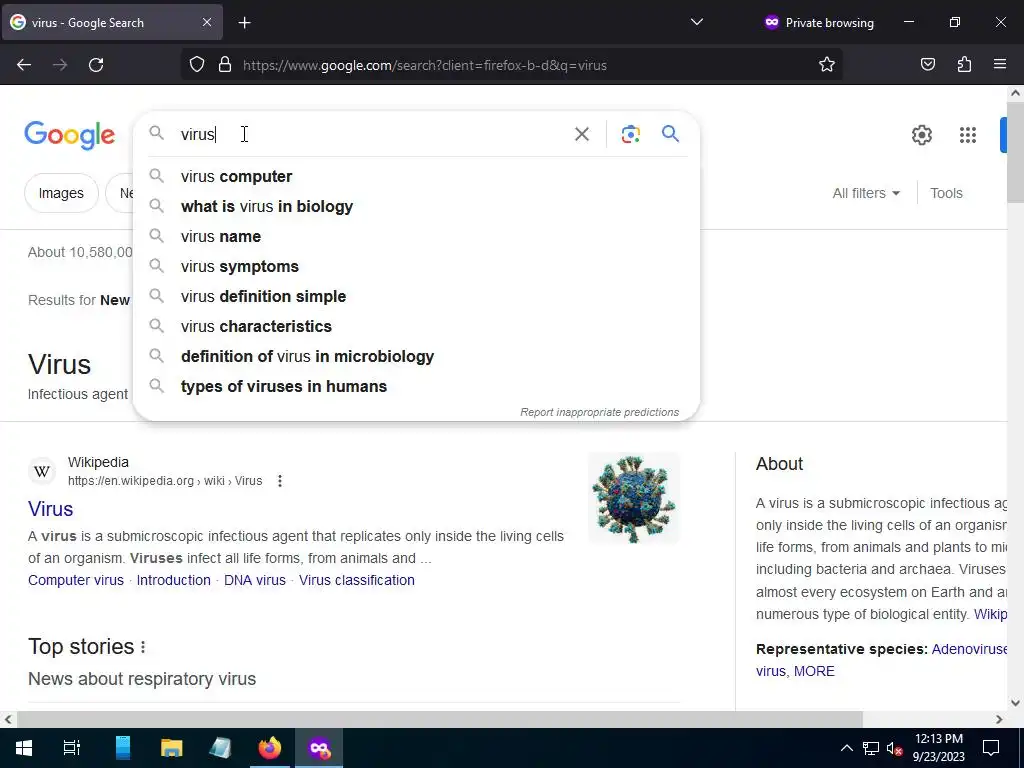This screenshot has height=768, width=1024.
Task: Open a new tab with plus
Action: tap(244, 23)
